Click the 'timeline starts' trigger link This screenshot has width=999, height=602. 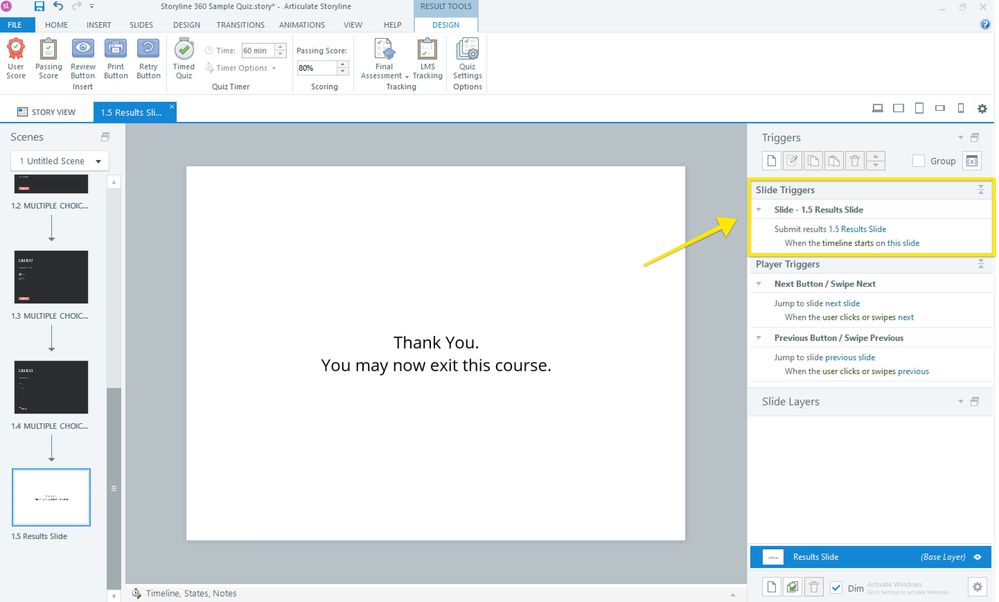coord(846,243)
